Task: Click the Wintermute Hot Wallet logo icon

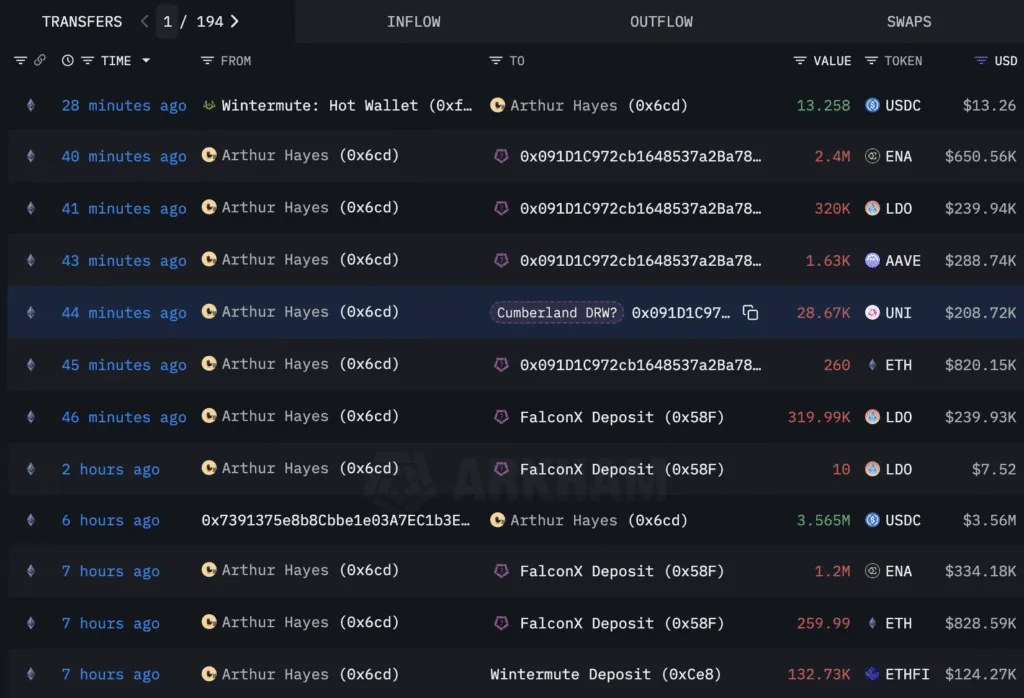Action: [x=209, y=105]
